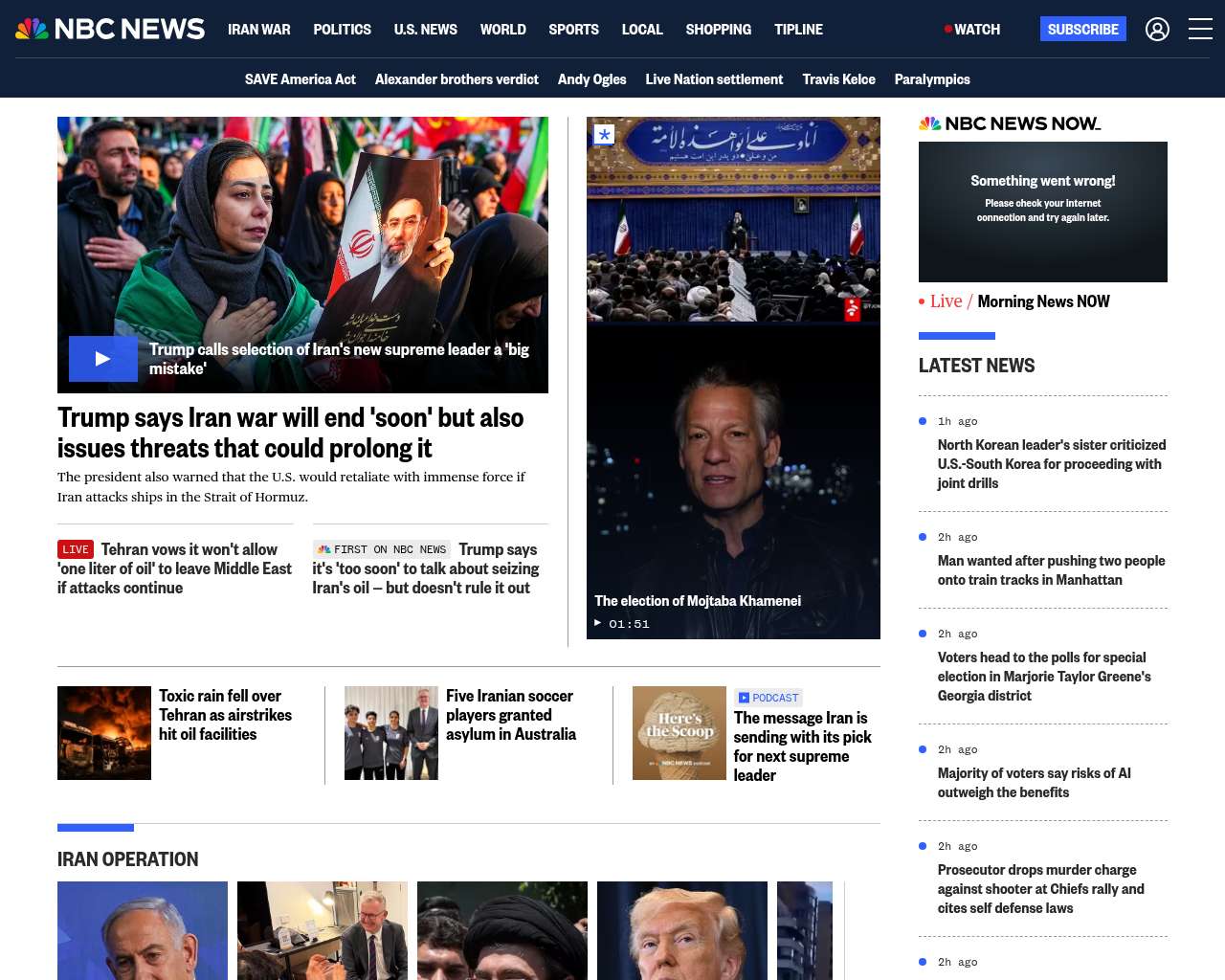Click the red LIVE badge by Tehran story
Screen dimensions: 1225x980
(76, 549)
